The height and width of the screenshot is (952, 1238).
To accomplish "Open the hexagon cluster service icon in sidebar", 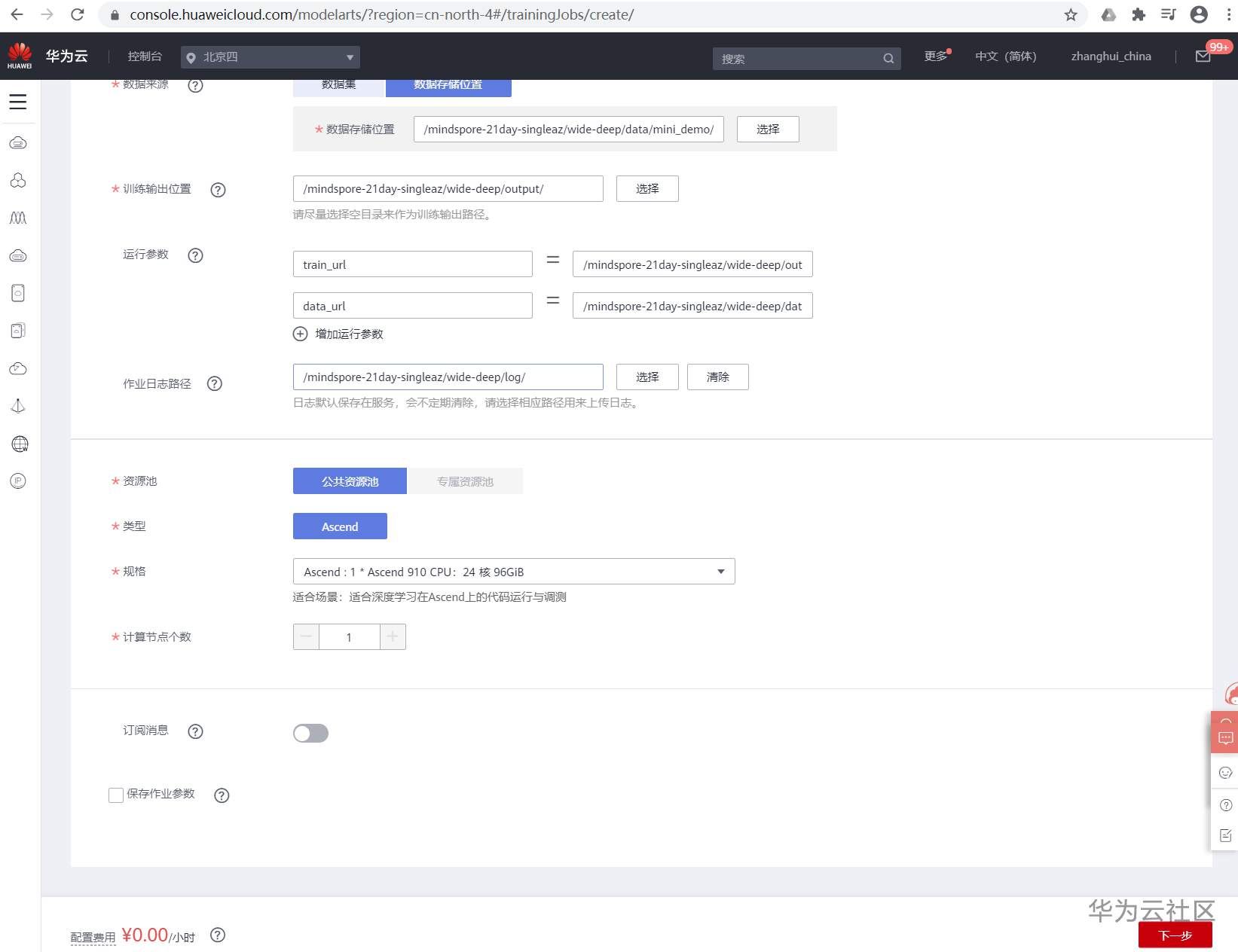I will [x=18, y=180].
